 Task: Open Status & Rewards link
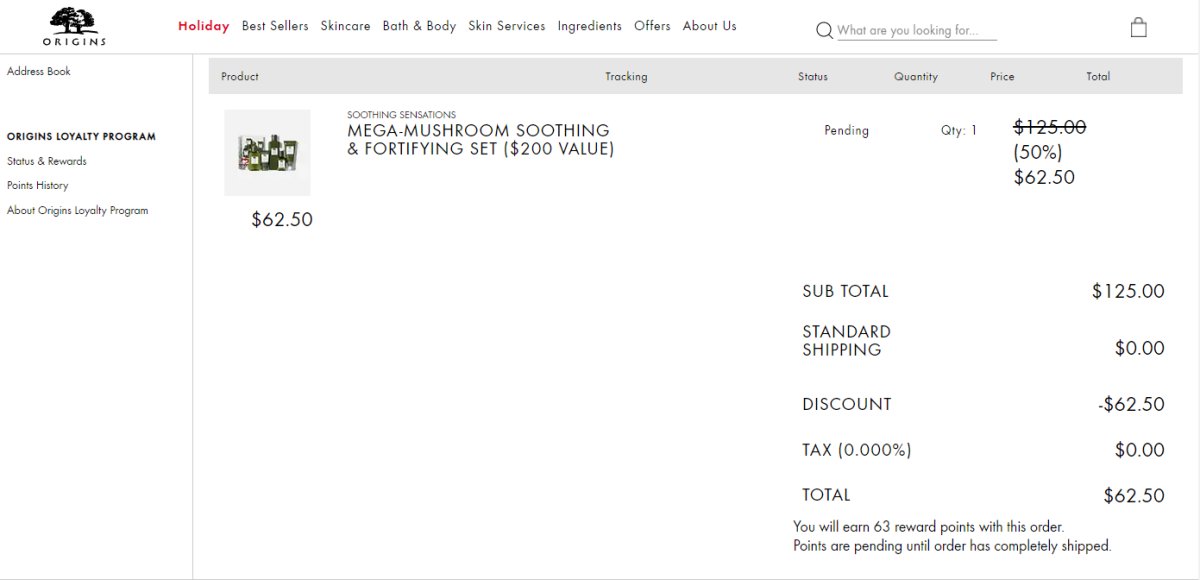[x=47, y=161]
